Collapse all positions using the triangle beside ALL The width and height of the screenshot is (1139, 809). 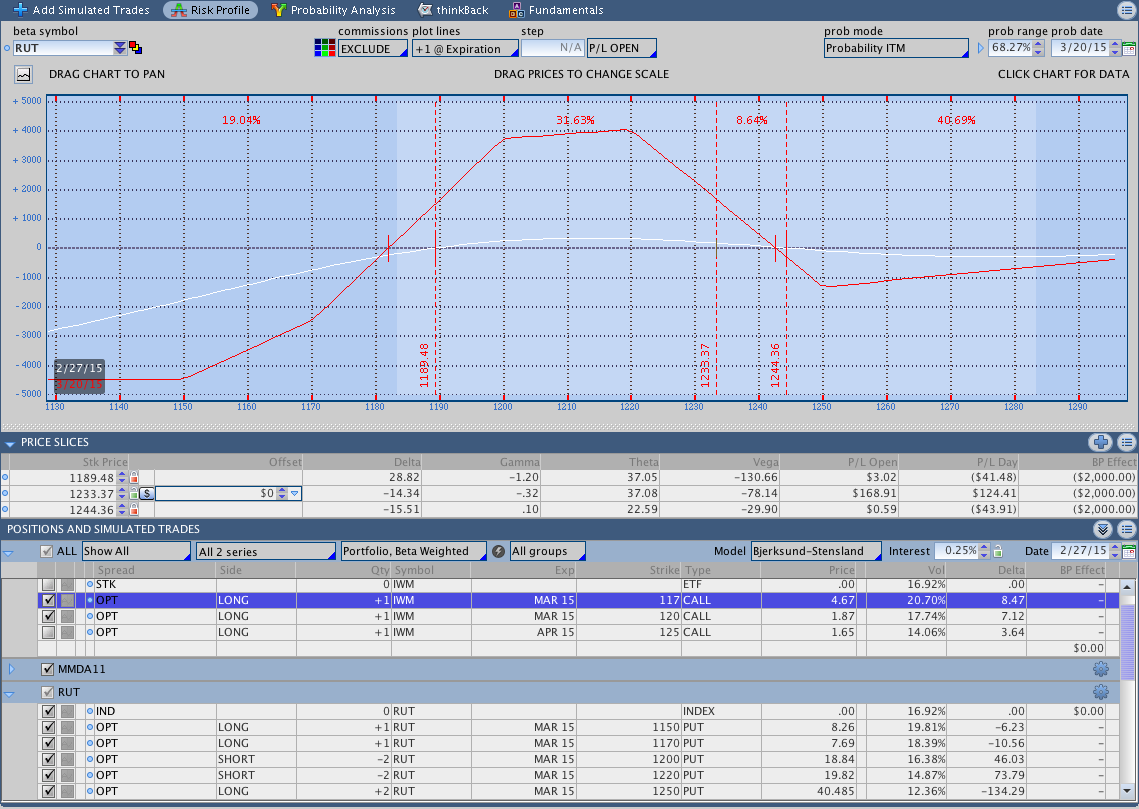[9, 552]
